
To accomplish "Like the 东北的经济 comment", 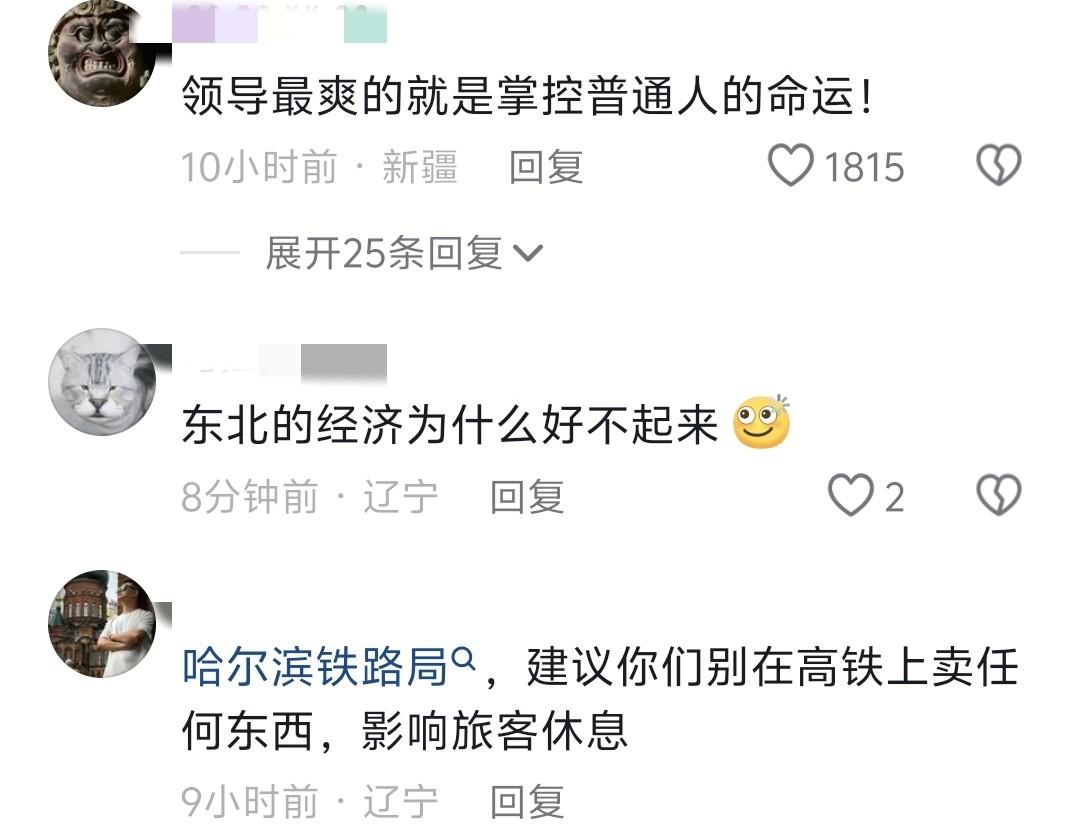I will click(850, 495).
